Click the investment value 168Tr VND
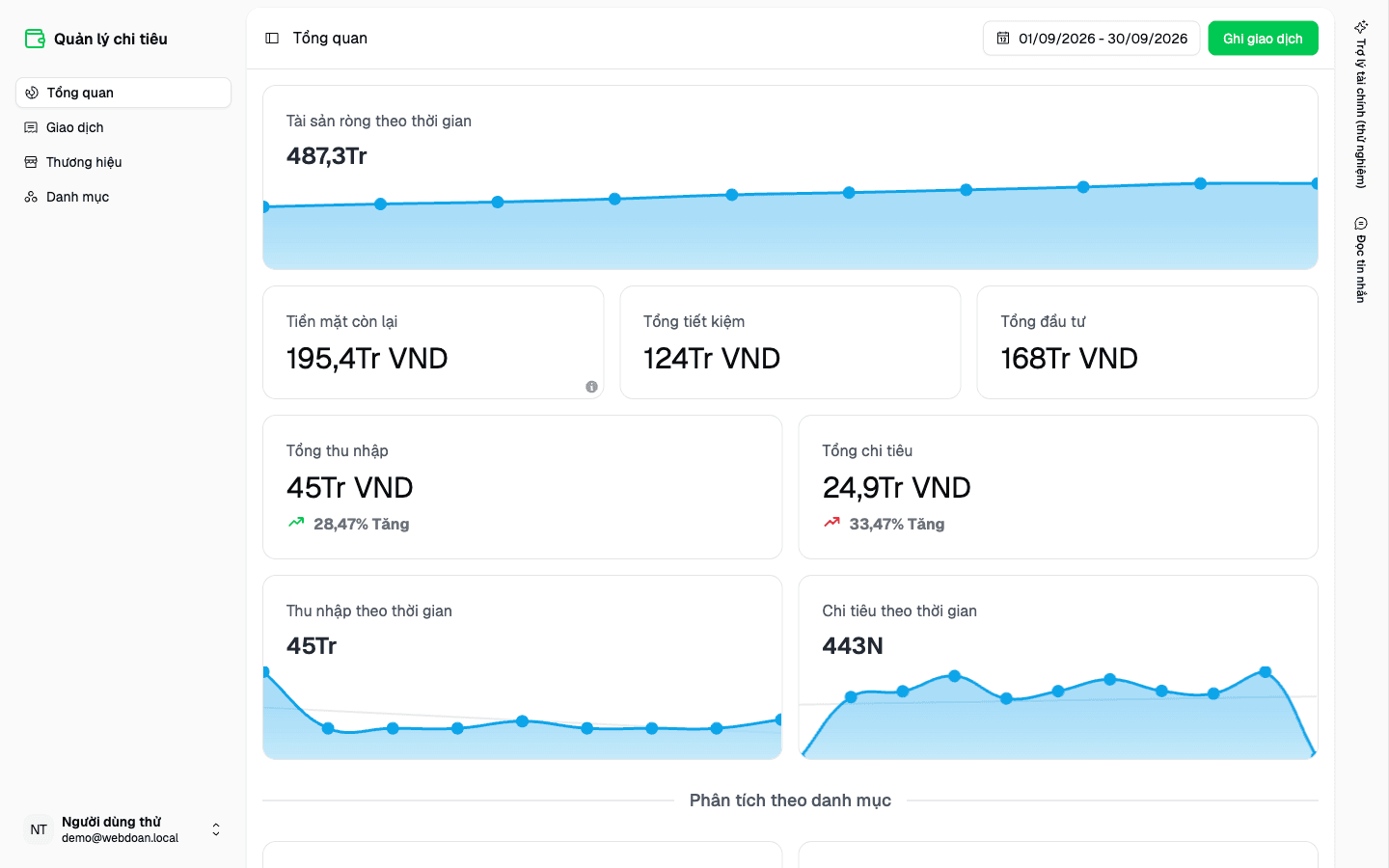 pyautogui.click(x=1070, y=359)
